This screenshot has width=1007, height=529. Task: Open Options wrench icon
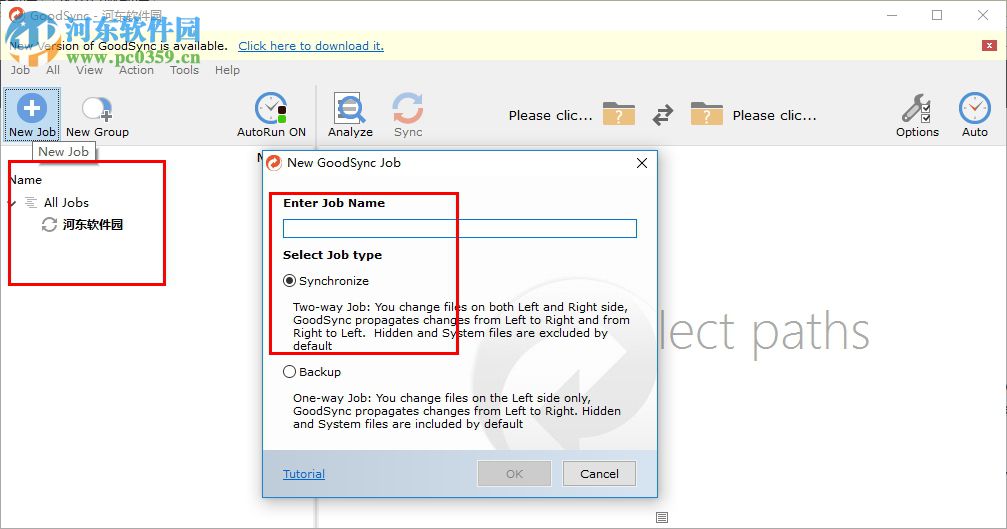916,108
